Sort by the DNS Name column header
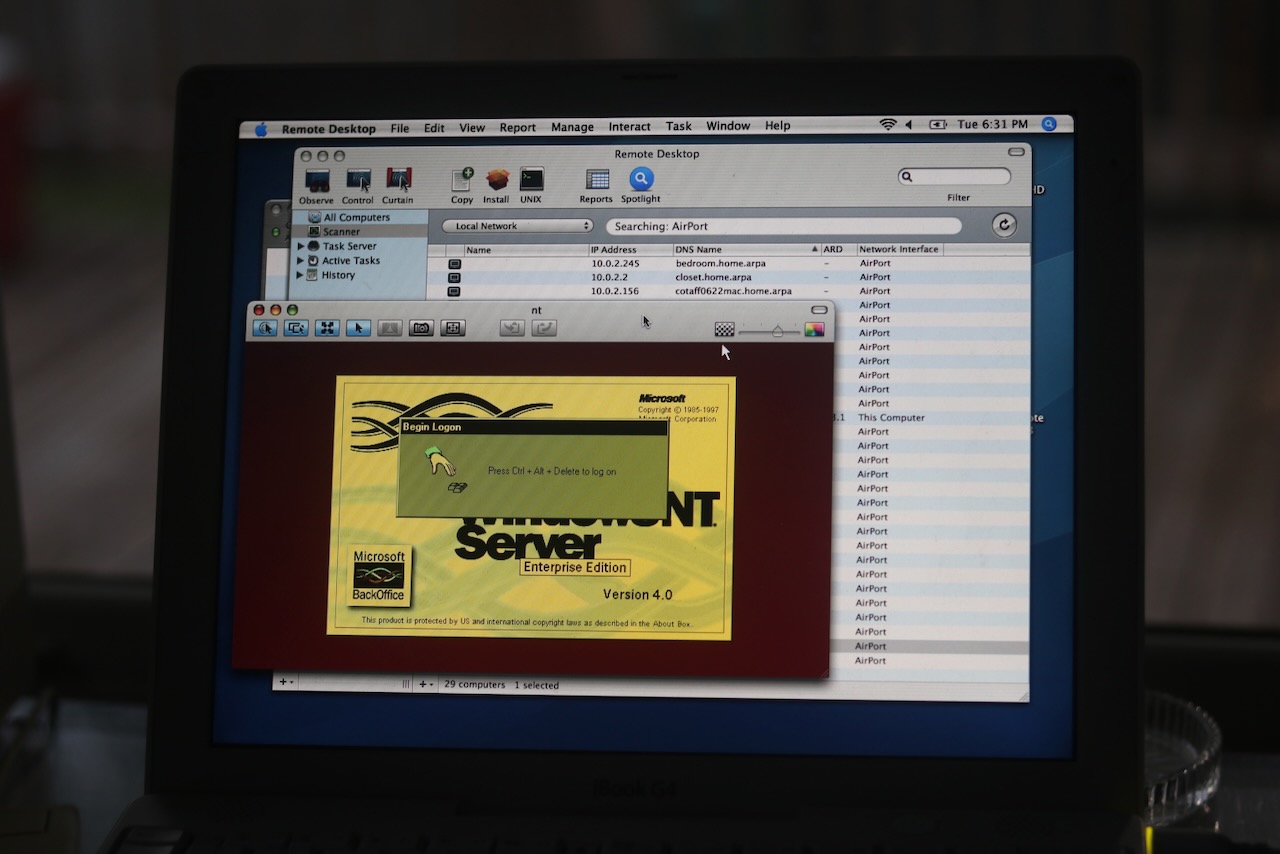 (x=746, y=250)
